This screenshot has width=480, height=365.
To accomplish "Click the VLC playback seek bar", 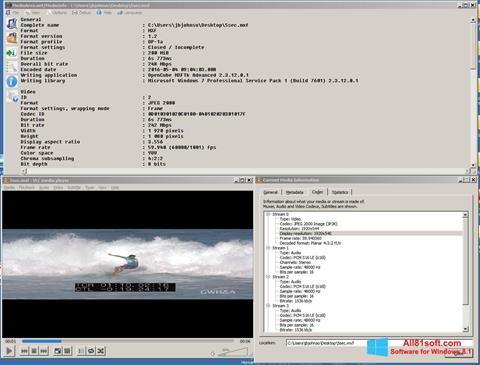I will pyautogui.click(x=128, y=341).
